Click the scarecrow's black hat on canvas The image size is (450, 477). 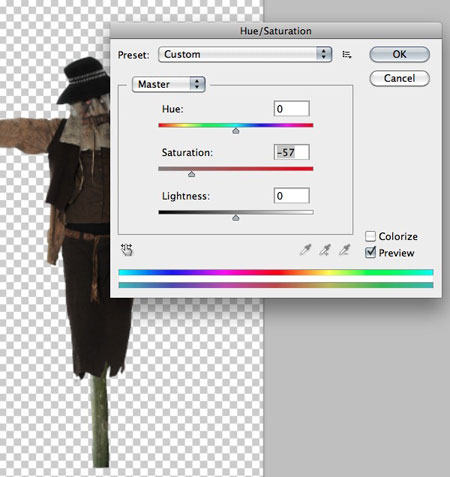pos(83,80)
